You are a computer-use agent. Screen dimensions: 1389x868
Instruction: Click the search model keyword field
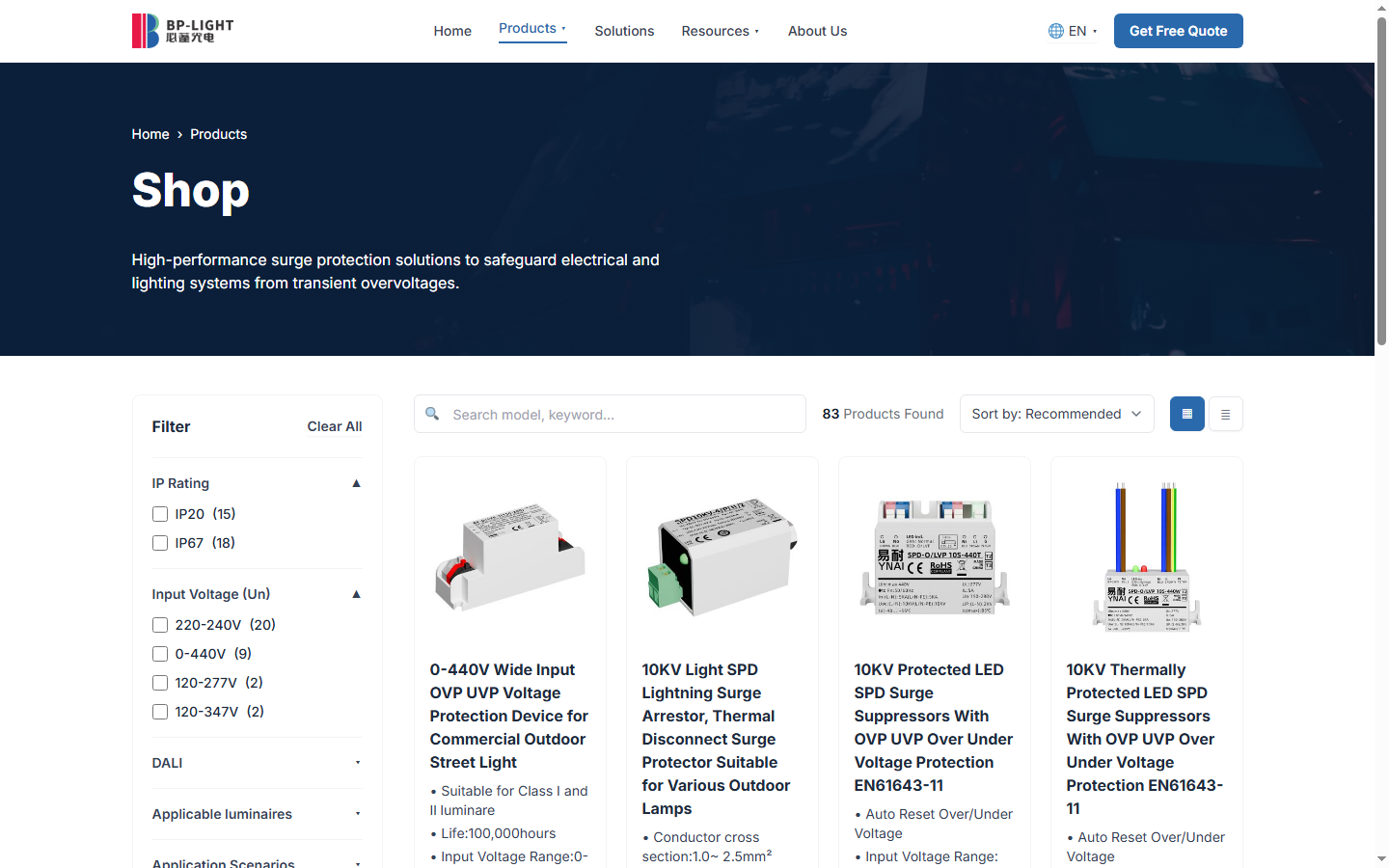610,414
